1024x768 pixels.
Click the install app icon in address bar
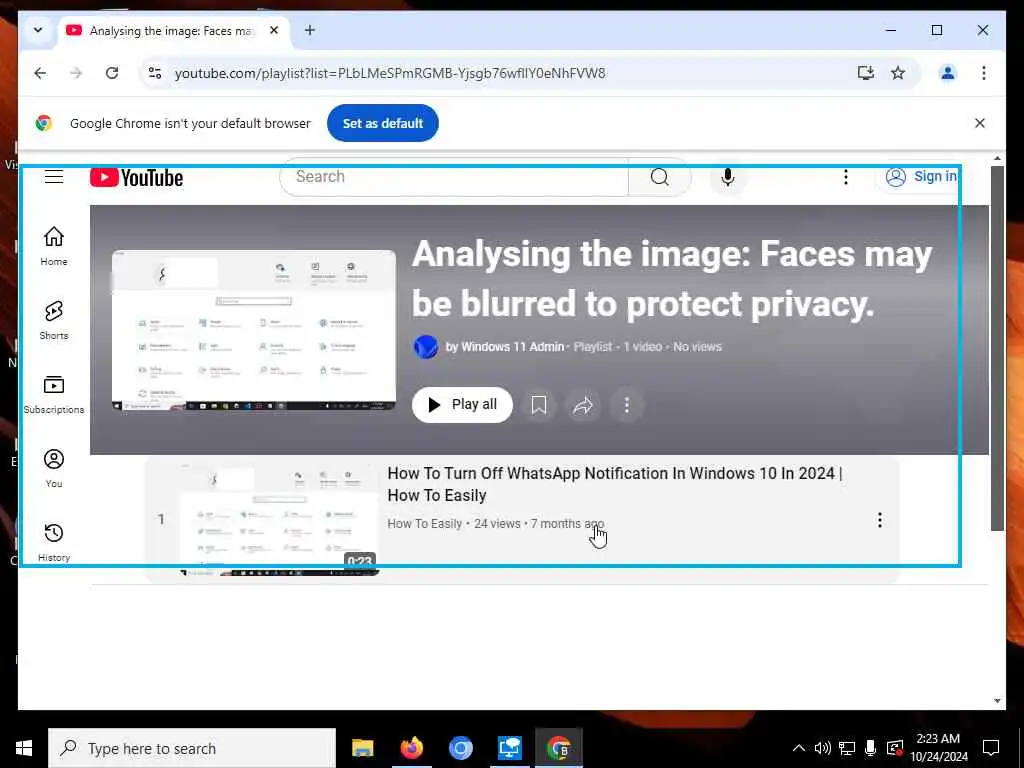click(x=866, y=72)
